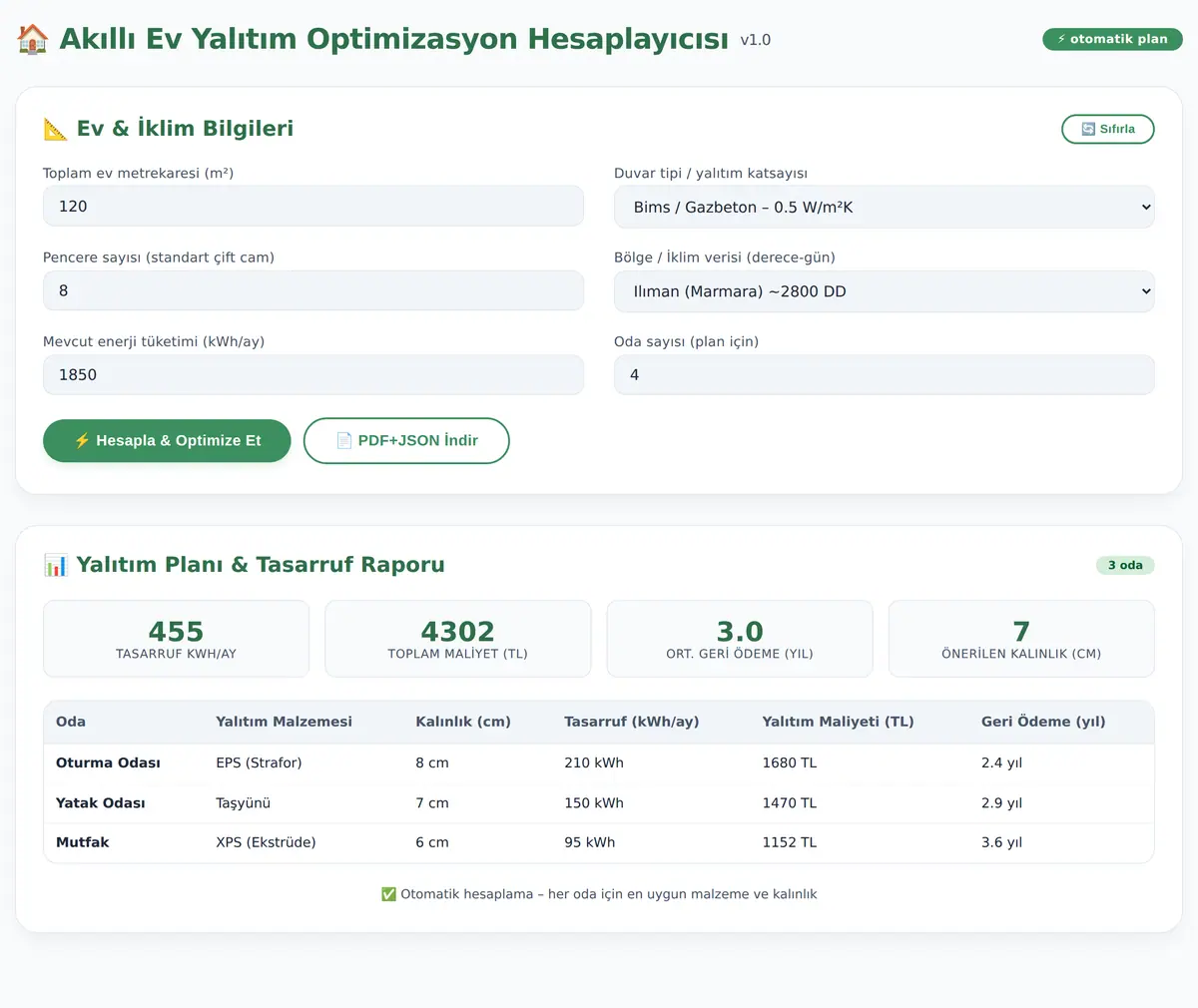Click the 8 cm thickness cell
The width and height of the screenshot is (1198, 1008).
(x=432, y=762)
